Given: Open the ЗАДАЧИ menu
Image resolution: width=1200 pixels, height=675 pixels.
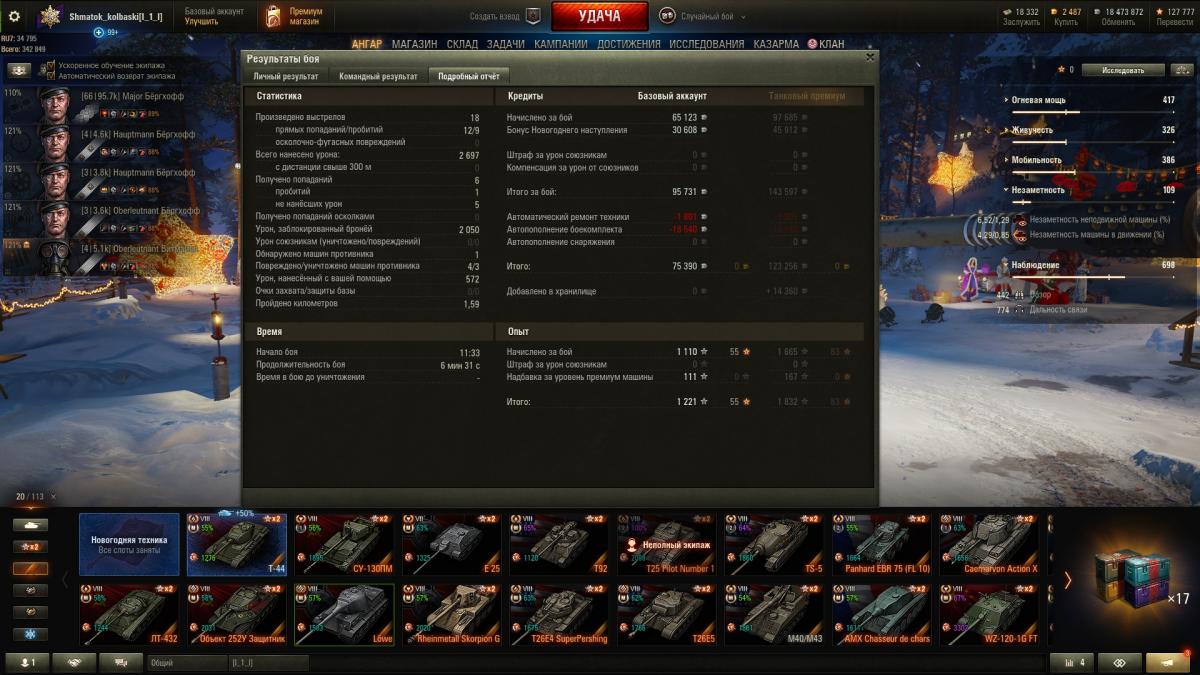Looking at the screenshot, I should point(506,44).
